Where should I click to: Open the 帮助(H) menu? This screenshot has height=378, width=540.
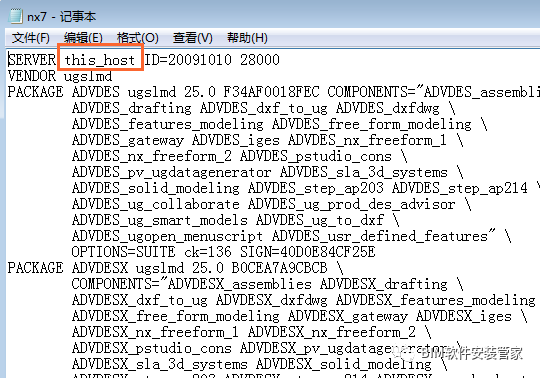click(x=247, y=38)
